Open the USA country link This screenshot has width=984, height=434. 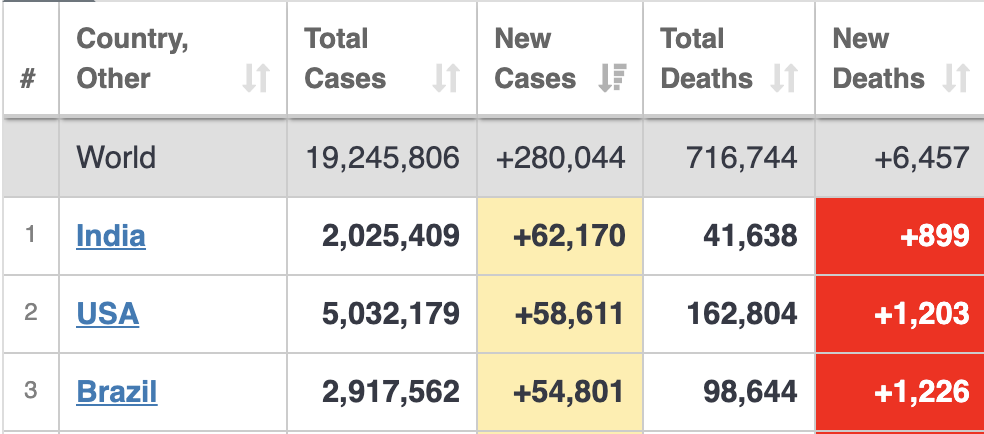click(x=107, y=314)
